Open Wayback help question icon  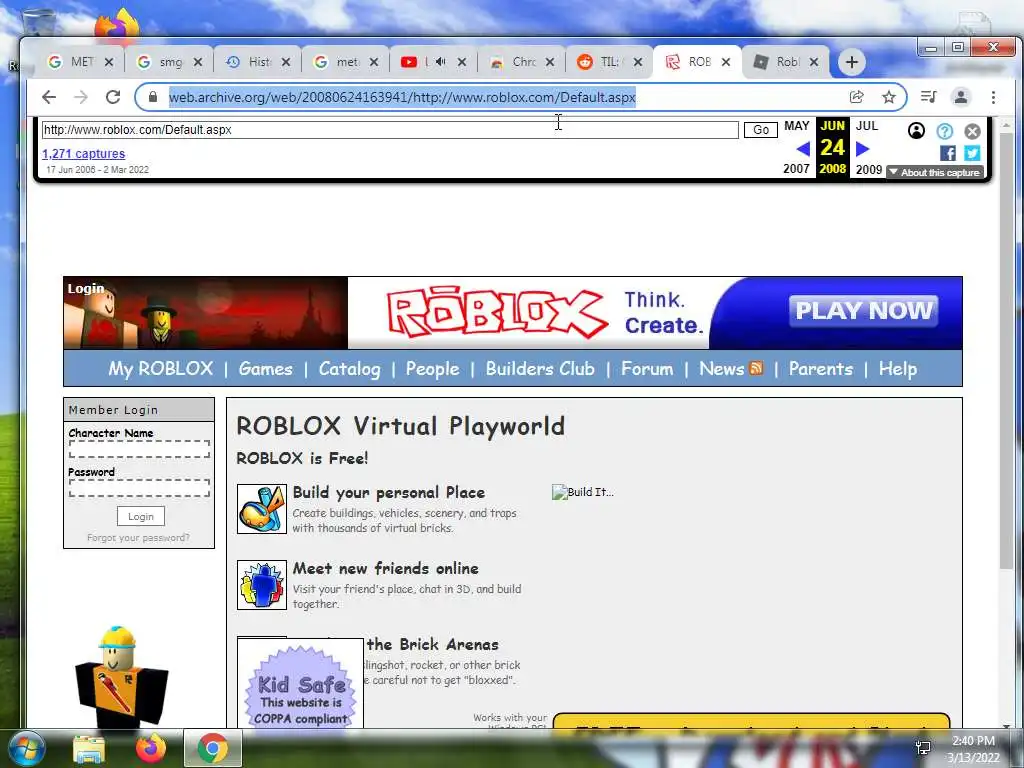click(x=944, y=131)
